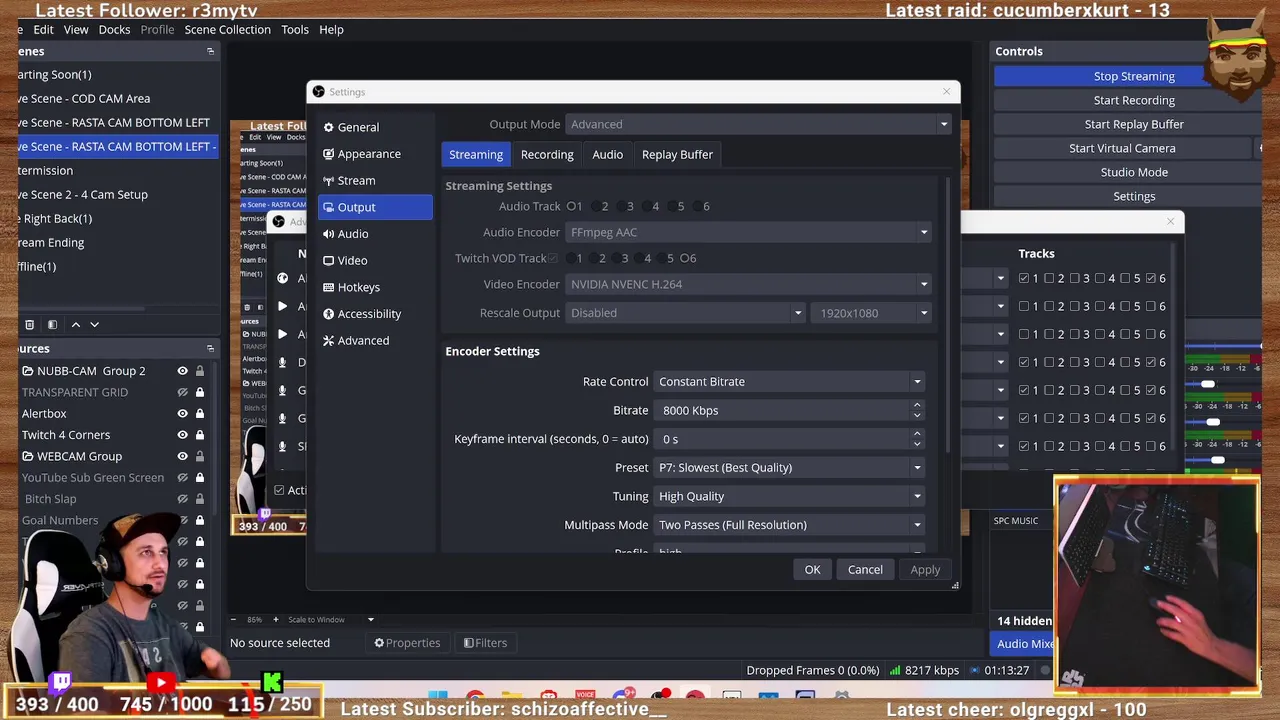
Task: Select the Output settings category
Action: pyautogui.click(x=375, y=207)
